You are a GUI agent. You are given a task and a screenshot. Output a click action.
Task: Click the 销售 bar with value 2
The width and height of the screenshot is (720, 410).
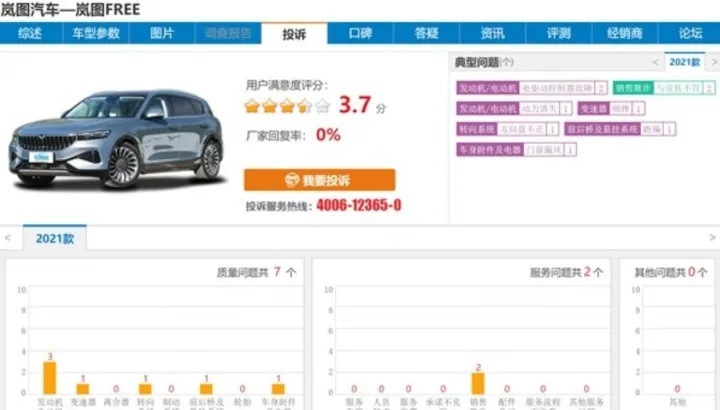tap(478, 383)
